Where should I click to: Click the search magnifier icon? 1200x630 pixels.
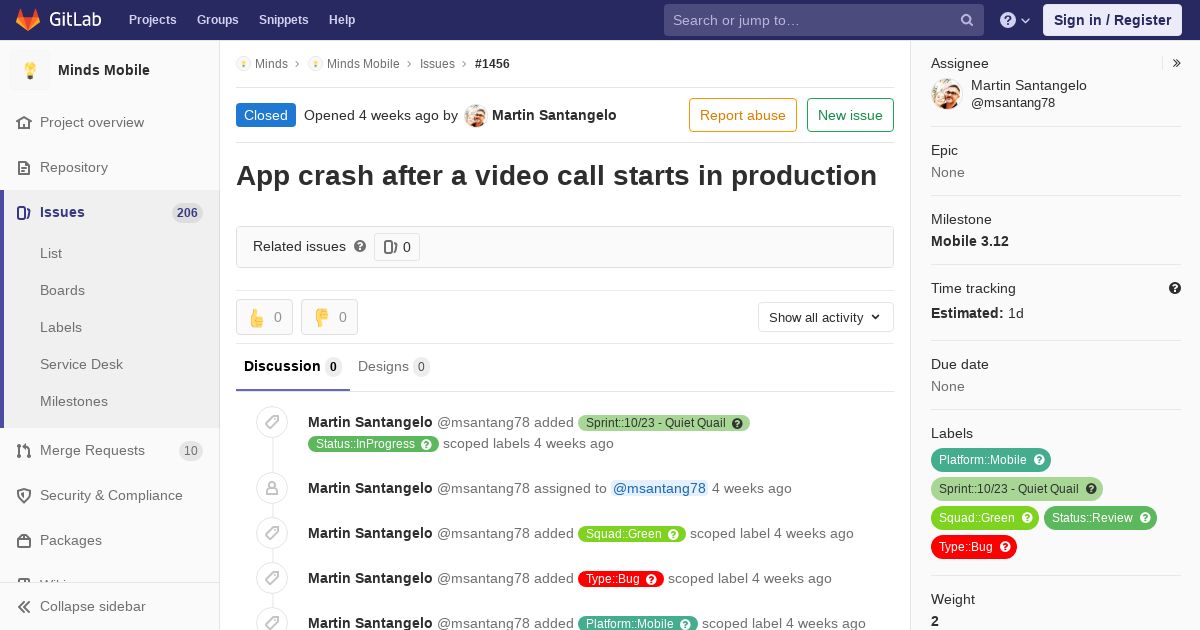tap(967, 20)
